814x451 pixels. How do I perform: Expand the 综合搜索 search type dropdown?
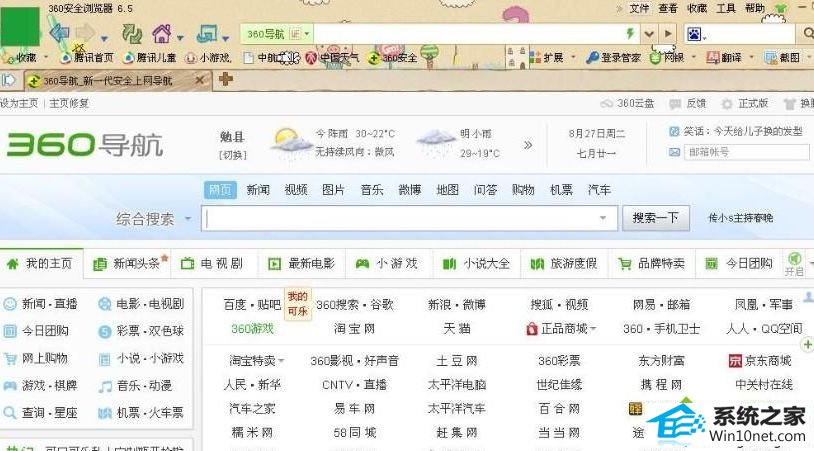pos(188,218)
